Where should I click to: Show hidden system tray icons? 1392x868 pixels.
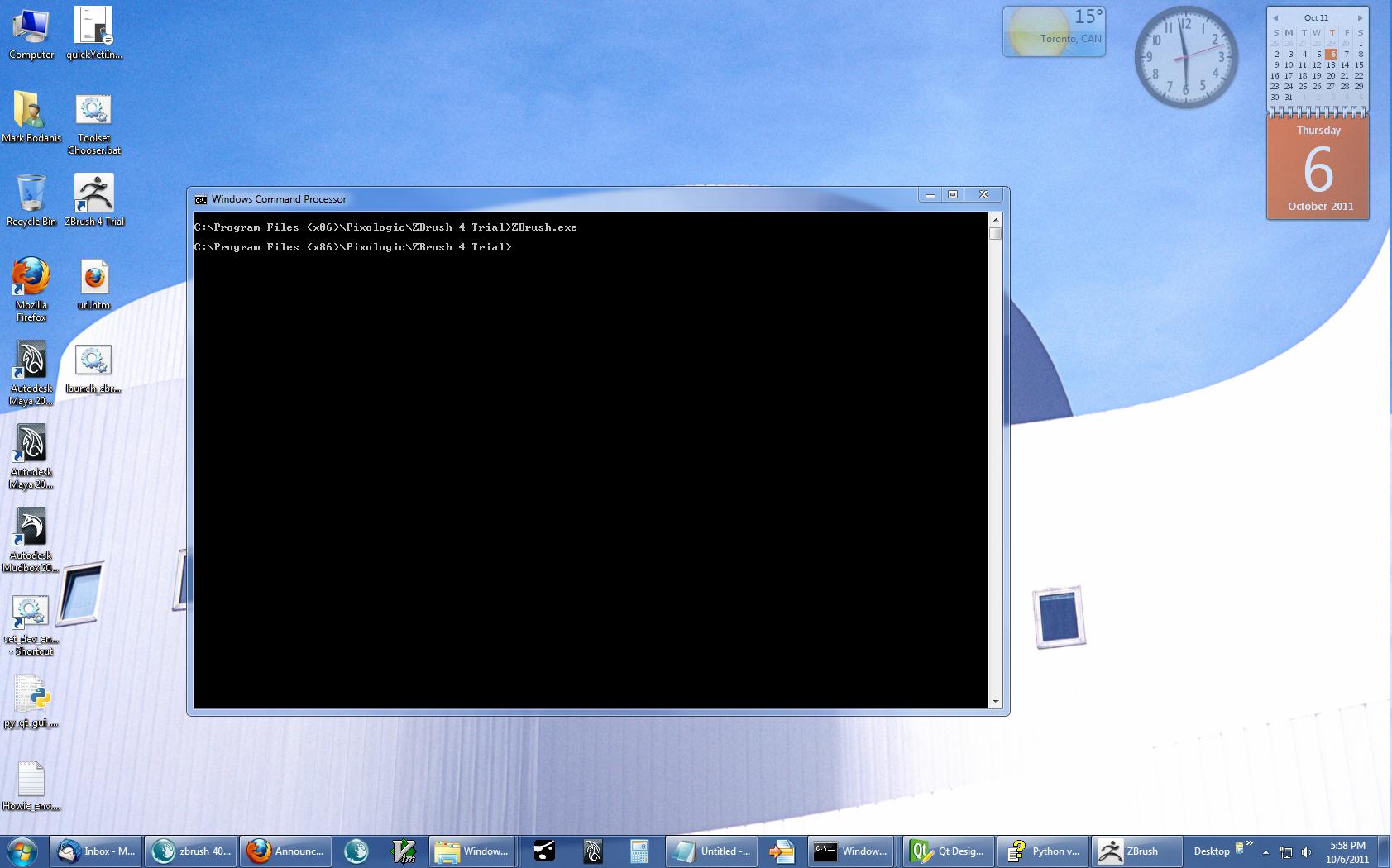coord(1265,852)
